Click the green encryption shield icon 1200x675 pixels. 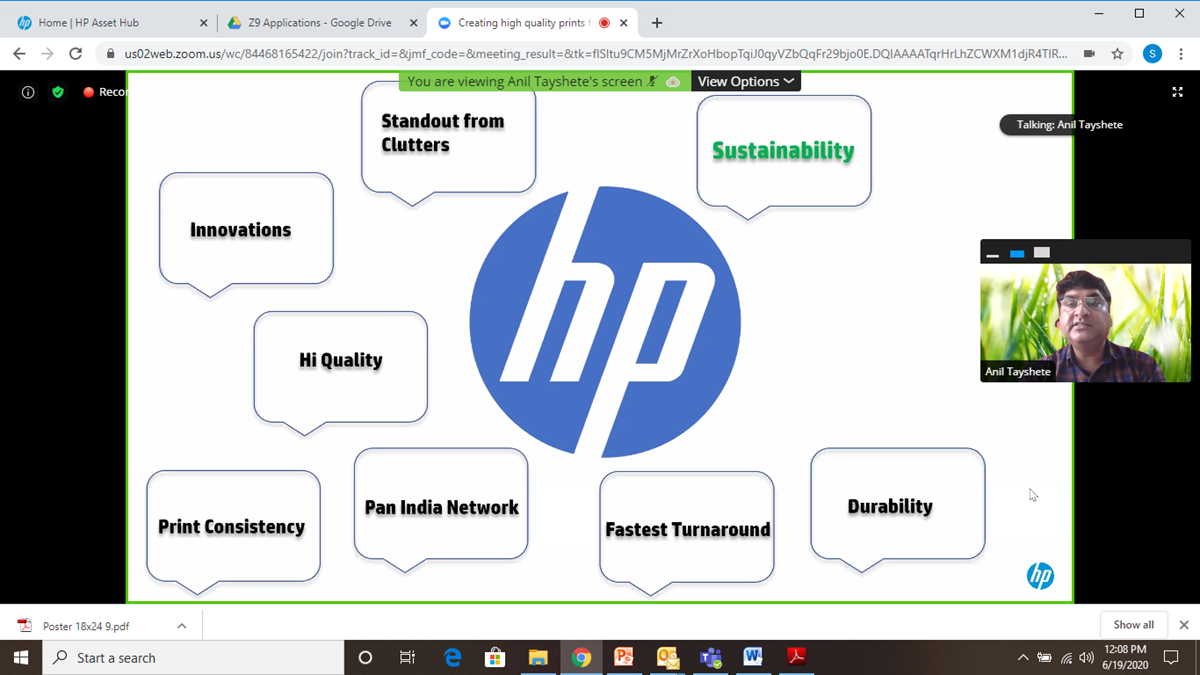[x=58, y=92]
